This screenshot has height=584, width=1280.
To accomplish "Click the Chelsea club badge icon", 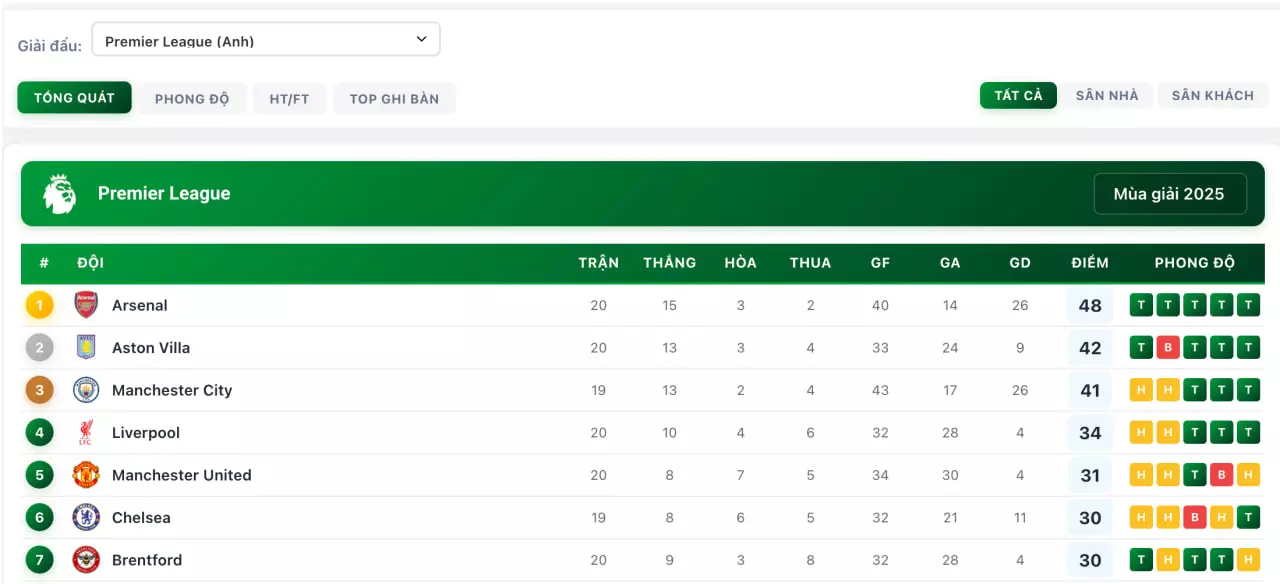I will point(87,518).
